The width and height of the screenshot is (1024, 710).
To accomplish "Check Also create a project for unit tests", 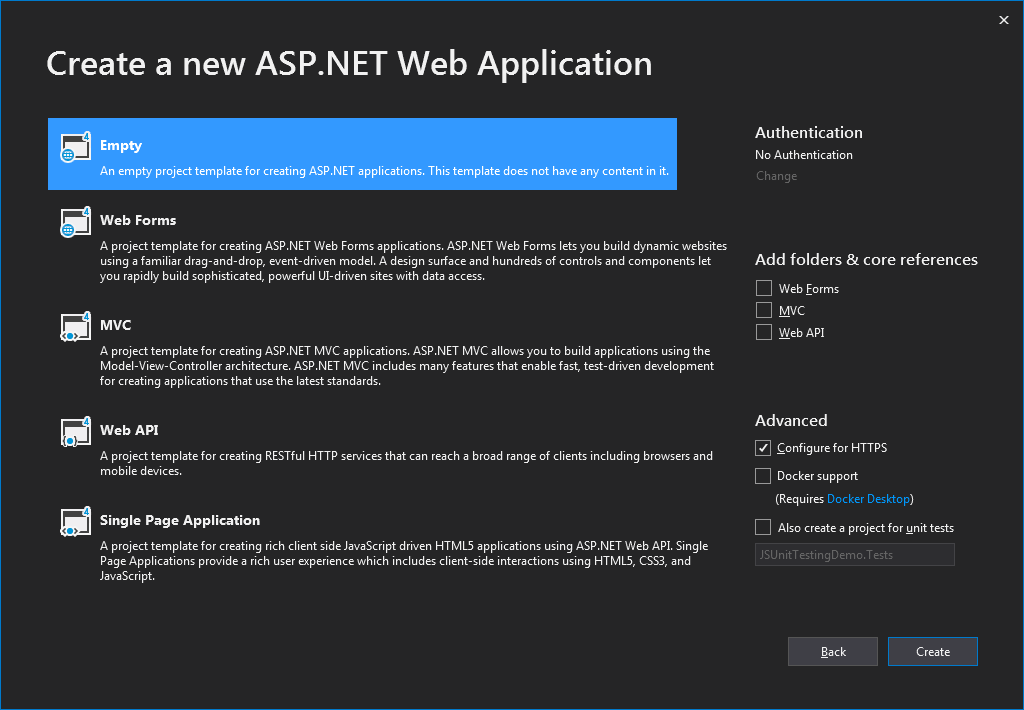I will pyautogui.click(x=763, y=527).
